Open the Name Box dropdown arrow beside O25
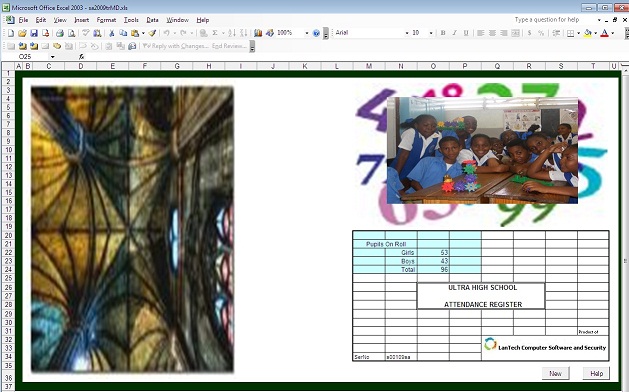 [x=53, y=57]
